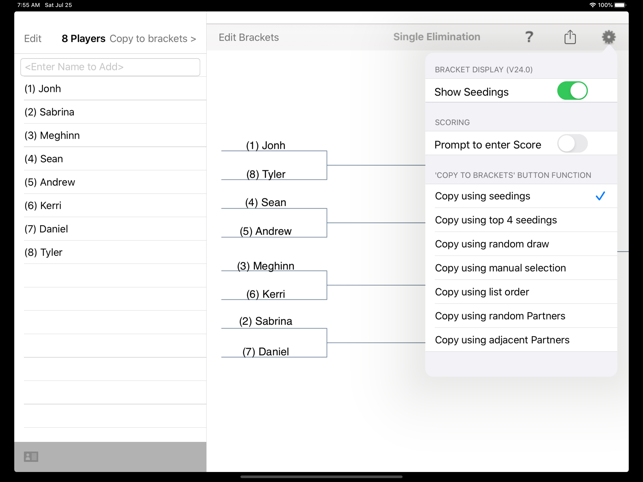Click the settings gear icon

tap(608, 37)
